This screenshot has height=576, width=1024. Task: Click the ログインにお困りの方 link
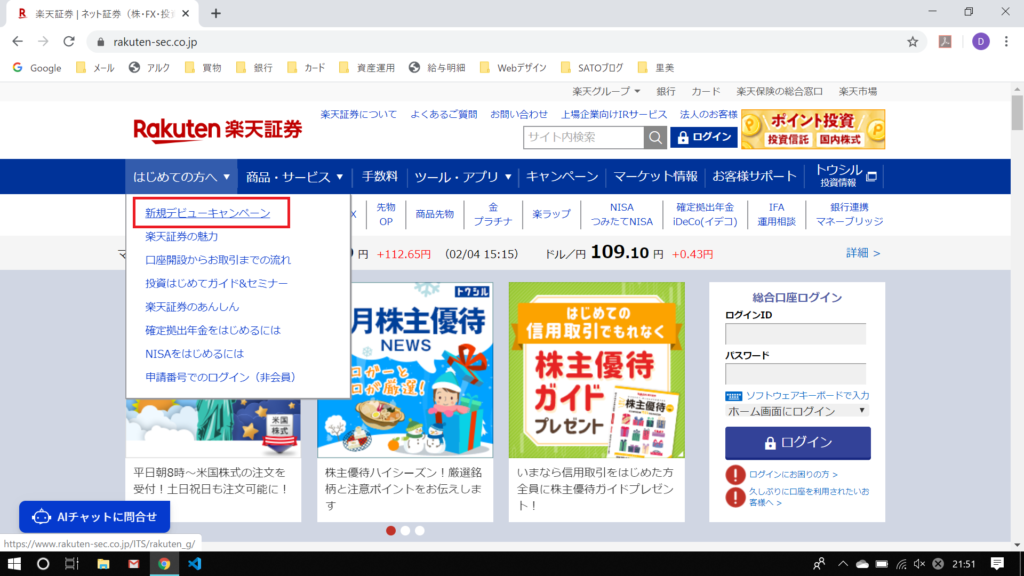[793, 475]
